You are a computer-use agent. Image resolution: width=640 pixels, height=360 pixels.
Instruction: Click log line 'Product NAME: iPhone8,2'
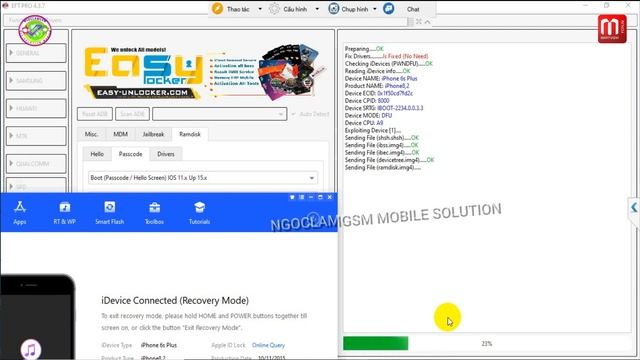pyautogui.click(x=377, y=86)
